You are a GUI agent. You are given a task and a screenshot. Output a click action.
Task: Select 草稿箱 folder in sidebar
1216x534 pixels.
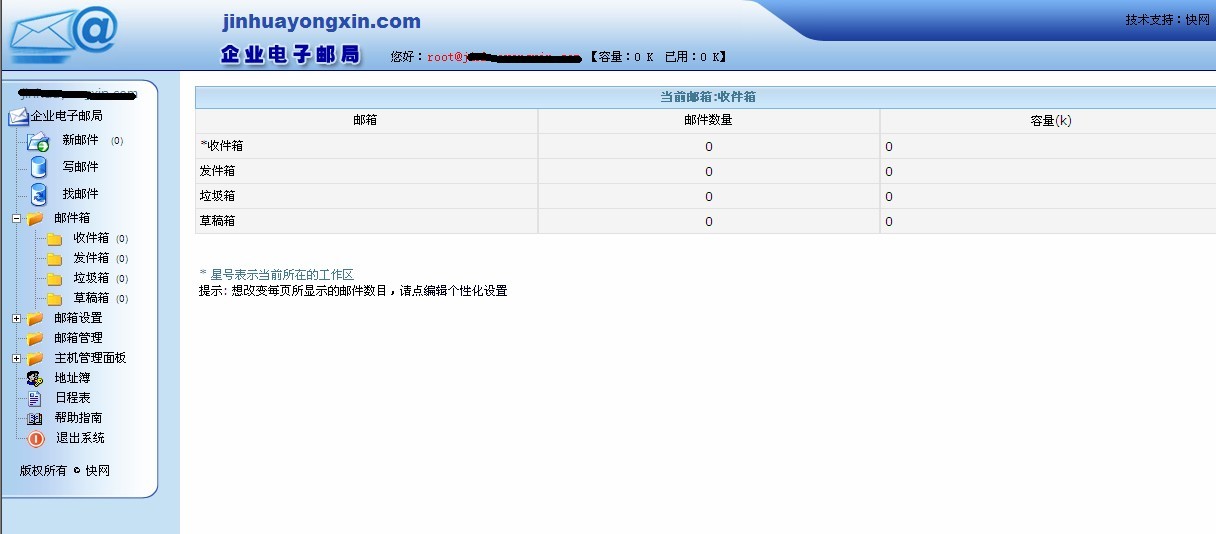click(91, 298)
